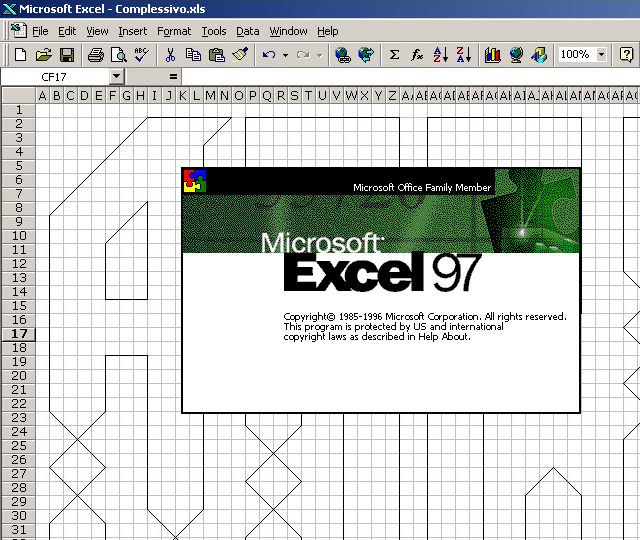
Task: Open the Name Box dropdown arrow
Action: (116, 76)
